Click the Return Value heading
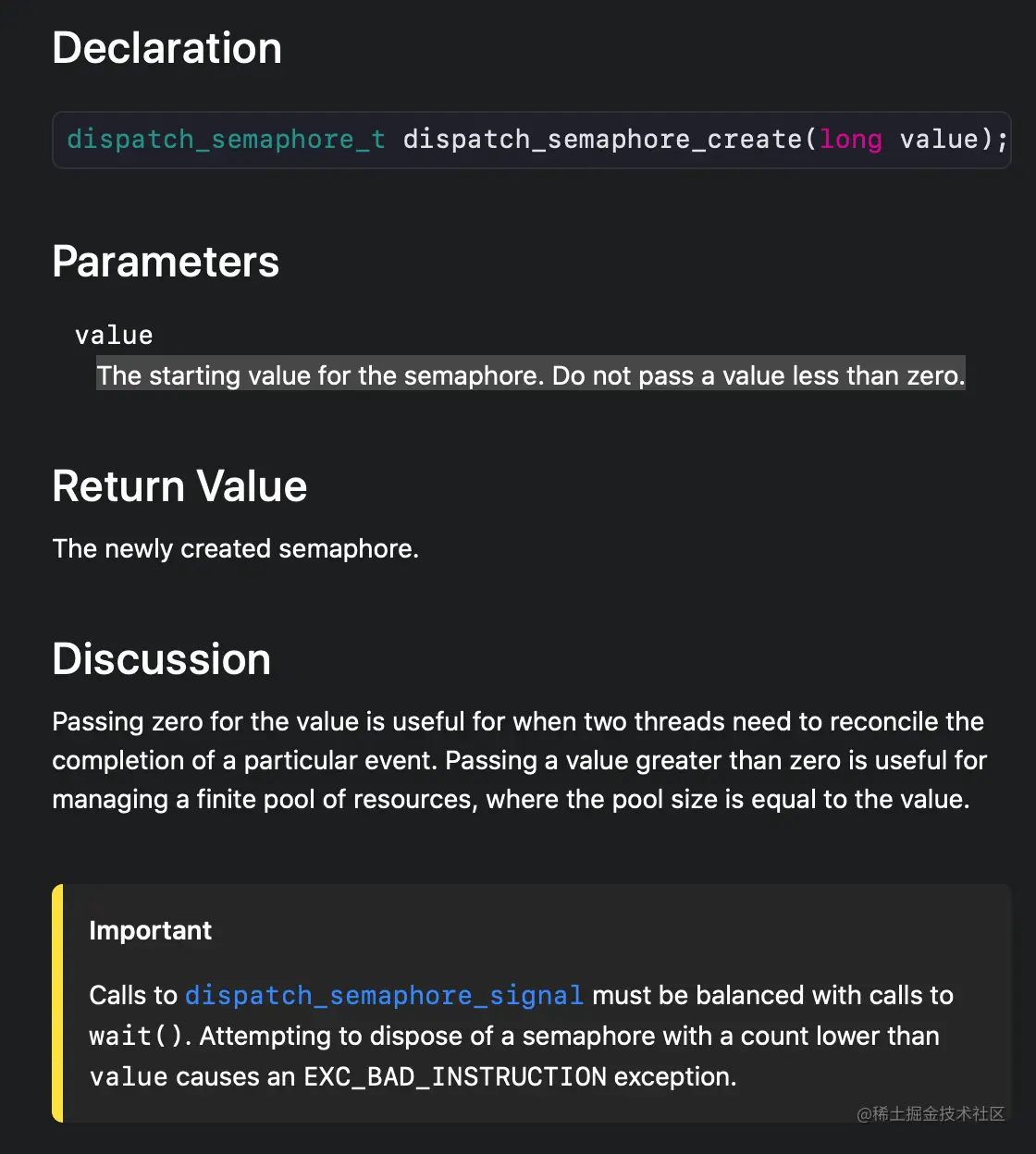Image resolution: width=1036 pixels, height=1154 pixels. (x=179, y=486)
